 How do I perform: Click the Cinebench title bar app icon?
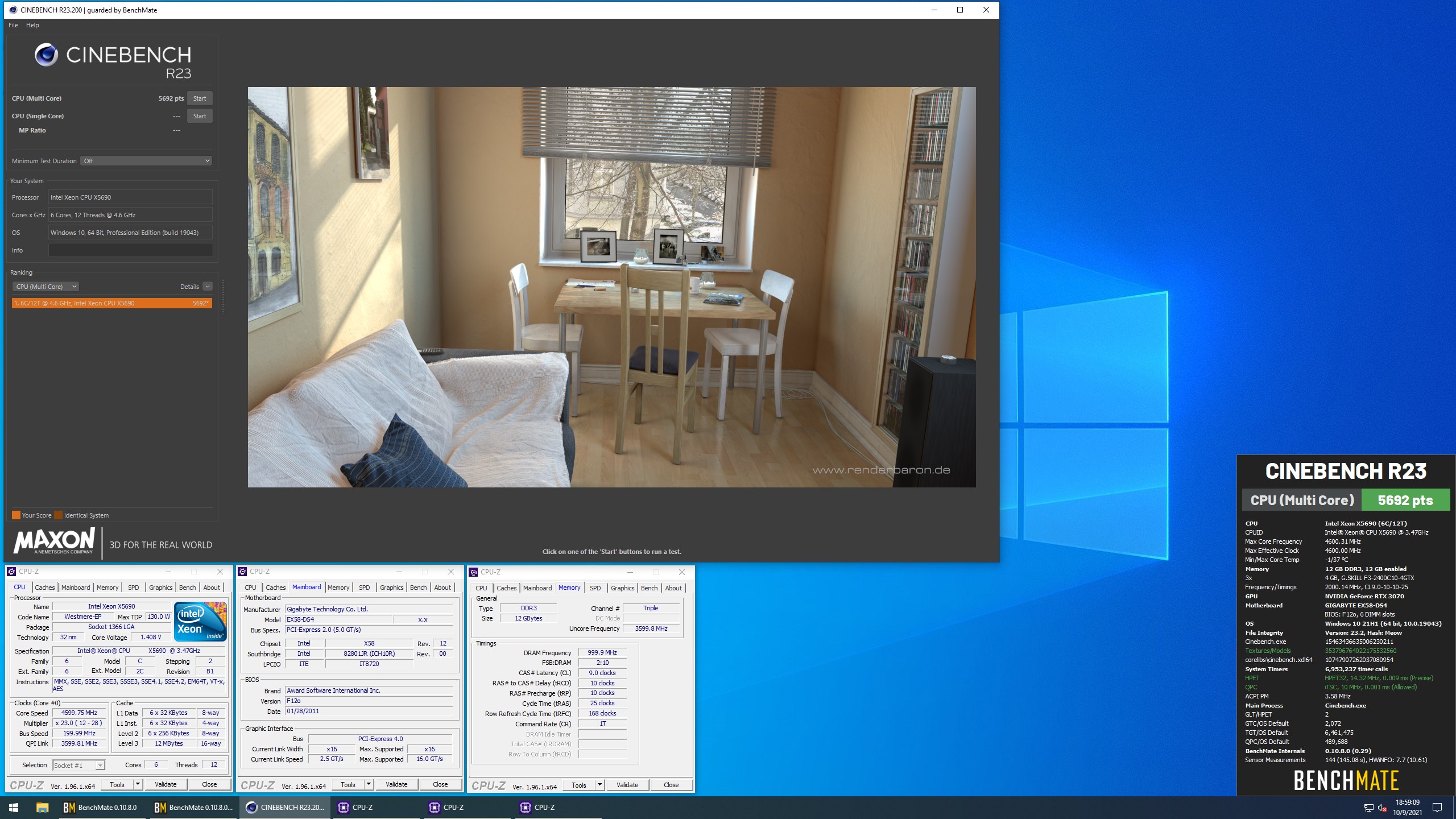tap(13, 10)
